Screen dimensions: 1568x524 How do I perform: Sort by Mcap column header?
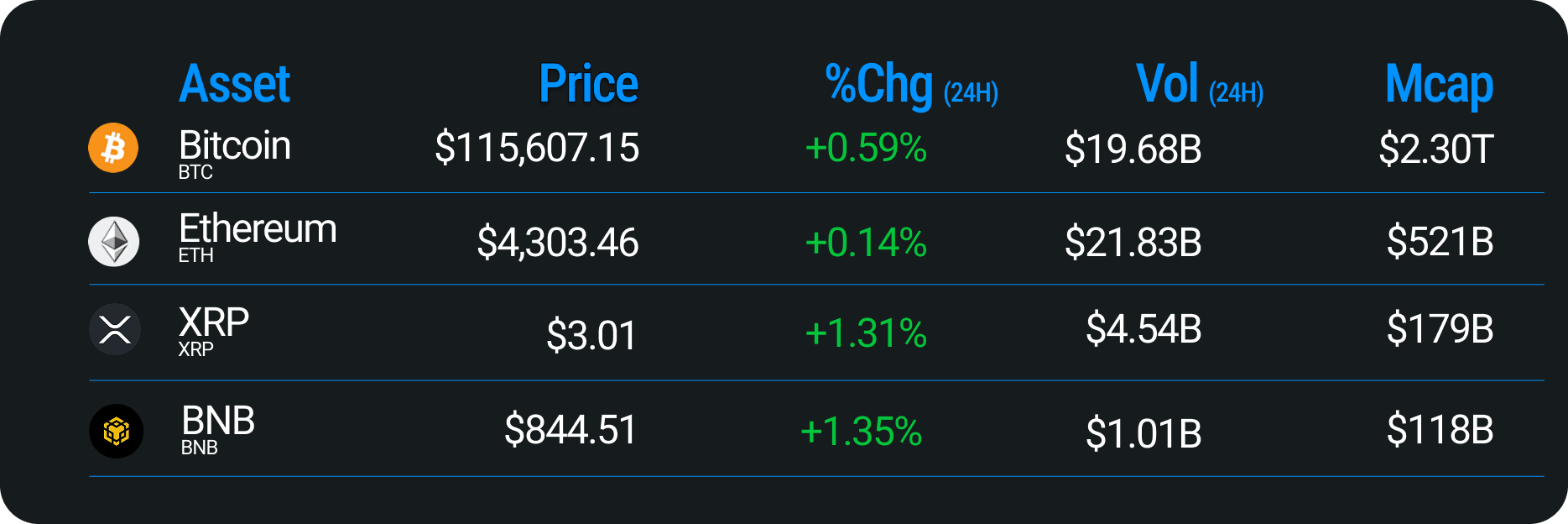[x=1439, y=86]
